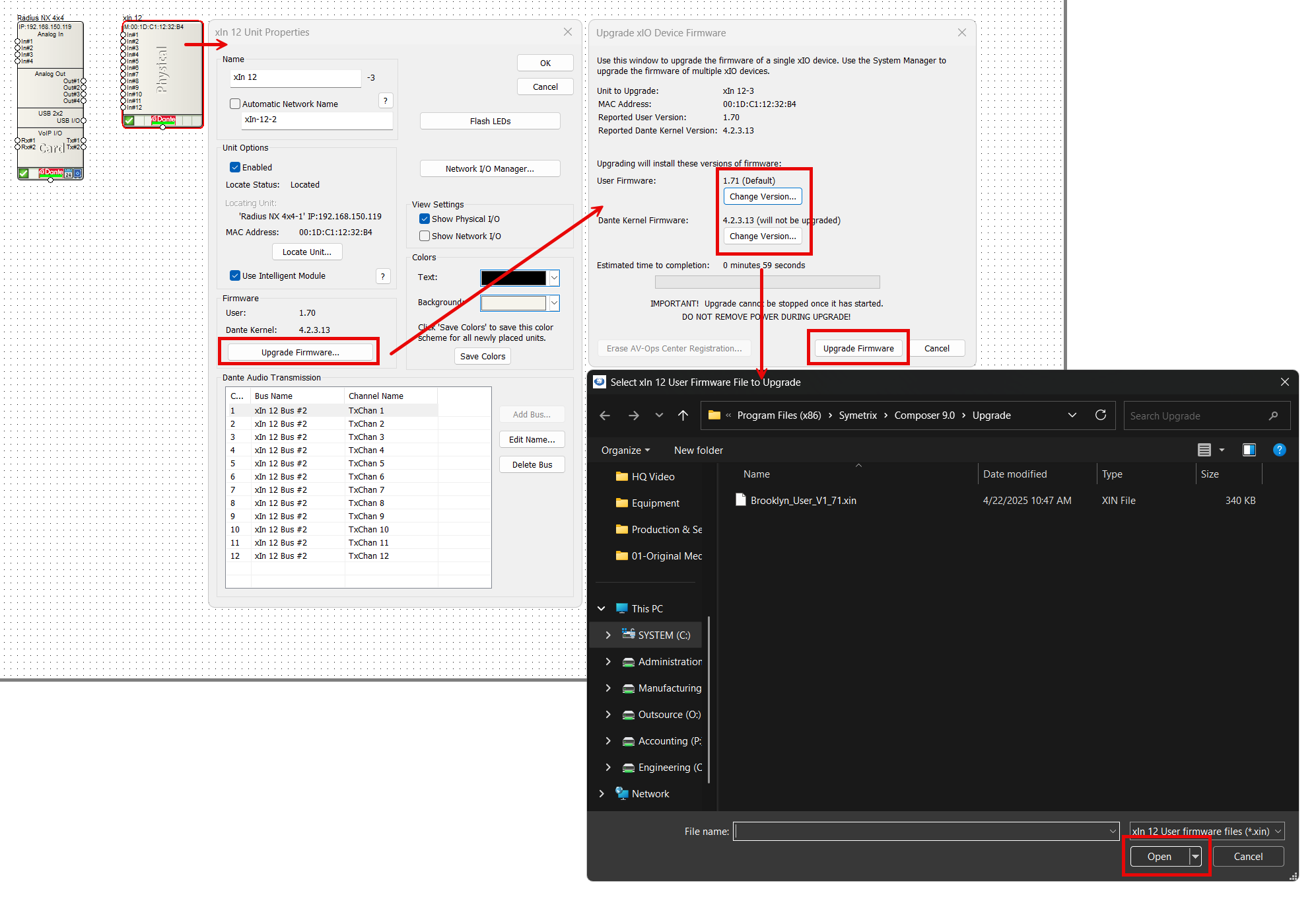This screenshot has width=1316, height=899.
Task: Enable Show Network I/O checkbox
Action: point(424,236)
